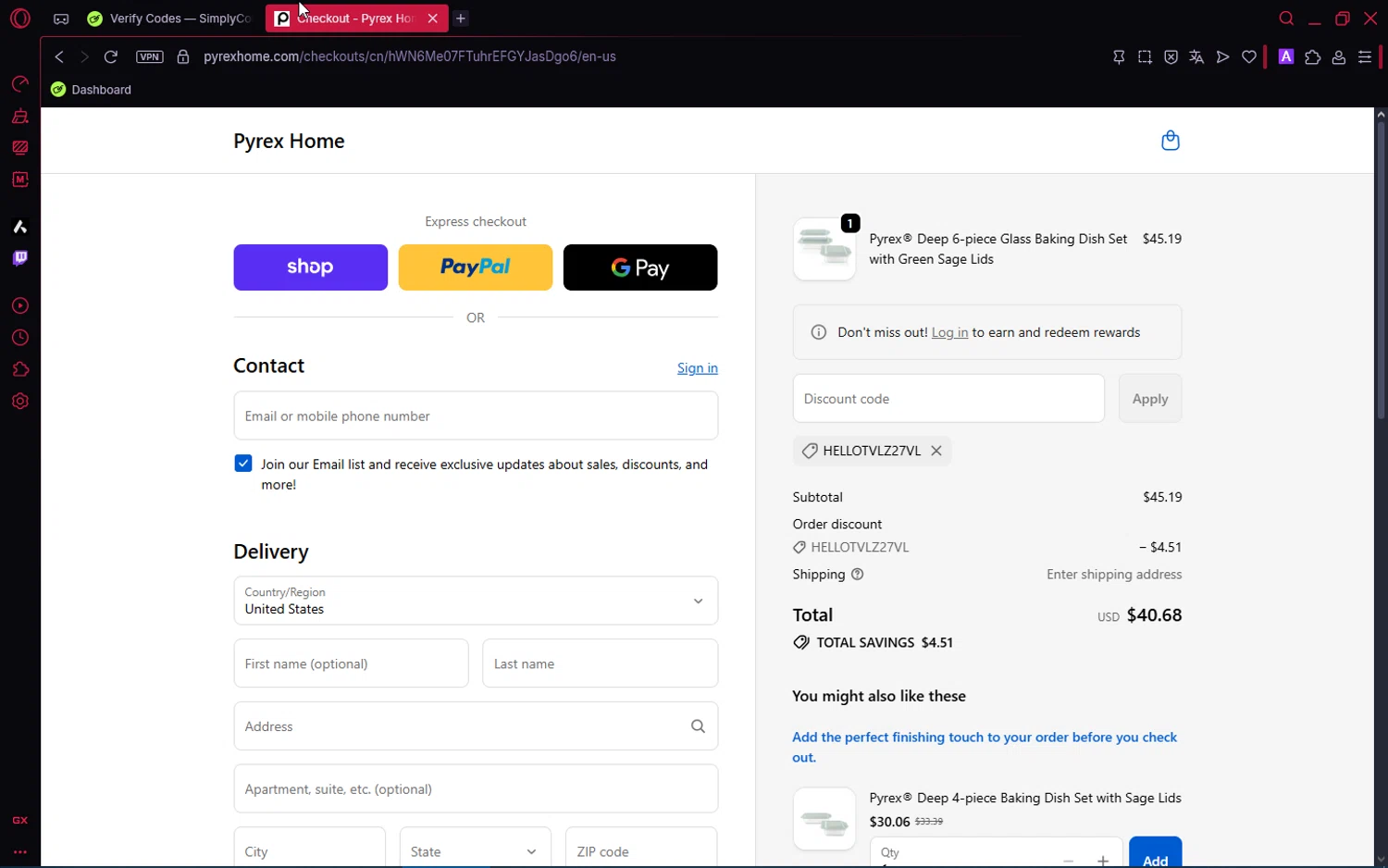Screen dimensions: 1388x868
Task: Open the Opera menu logo
Action: click(x=20, y=19)
